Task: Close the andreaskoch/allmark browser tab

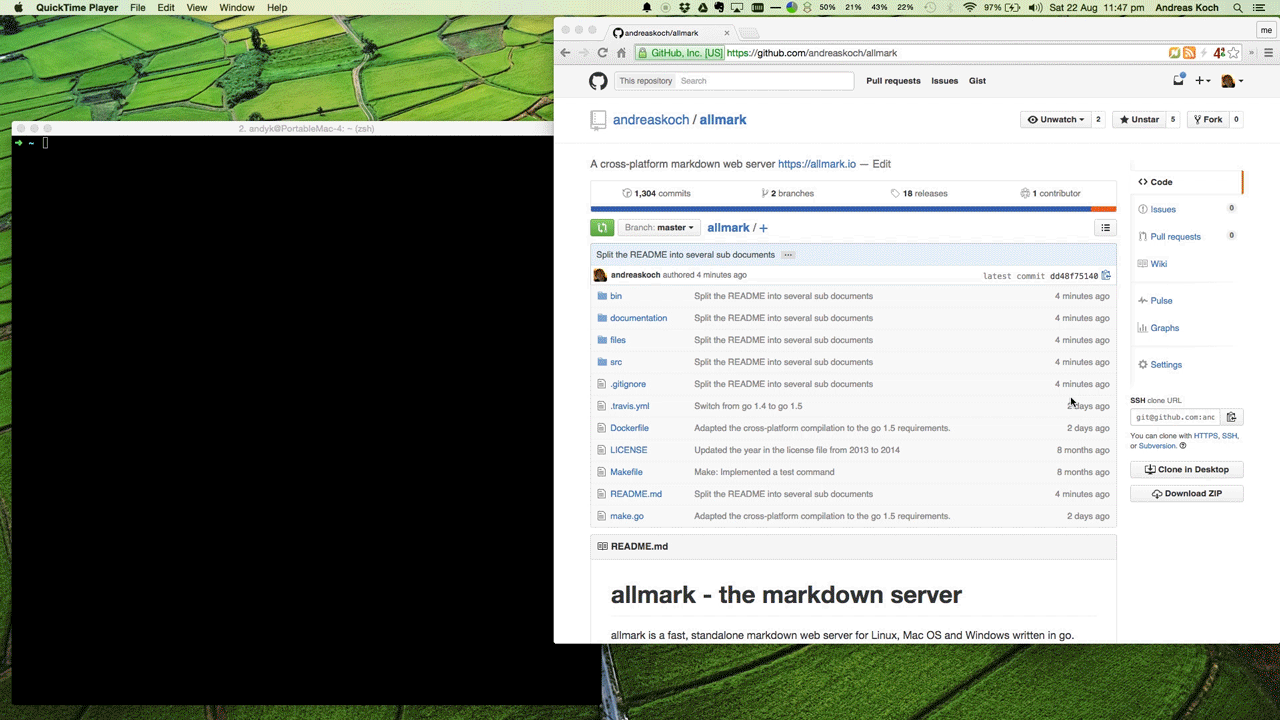Action: [x=727, y=33]
